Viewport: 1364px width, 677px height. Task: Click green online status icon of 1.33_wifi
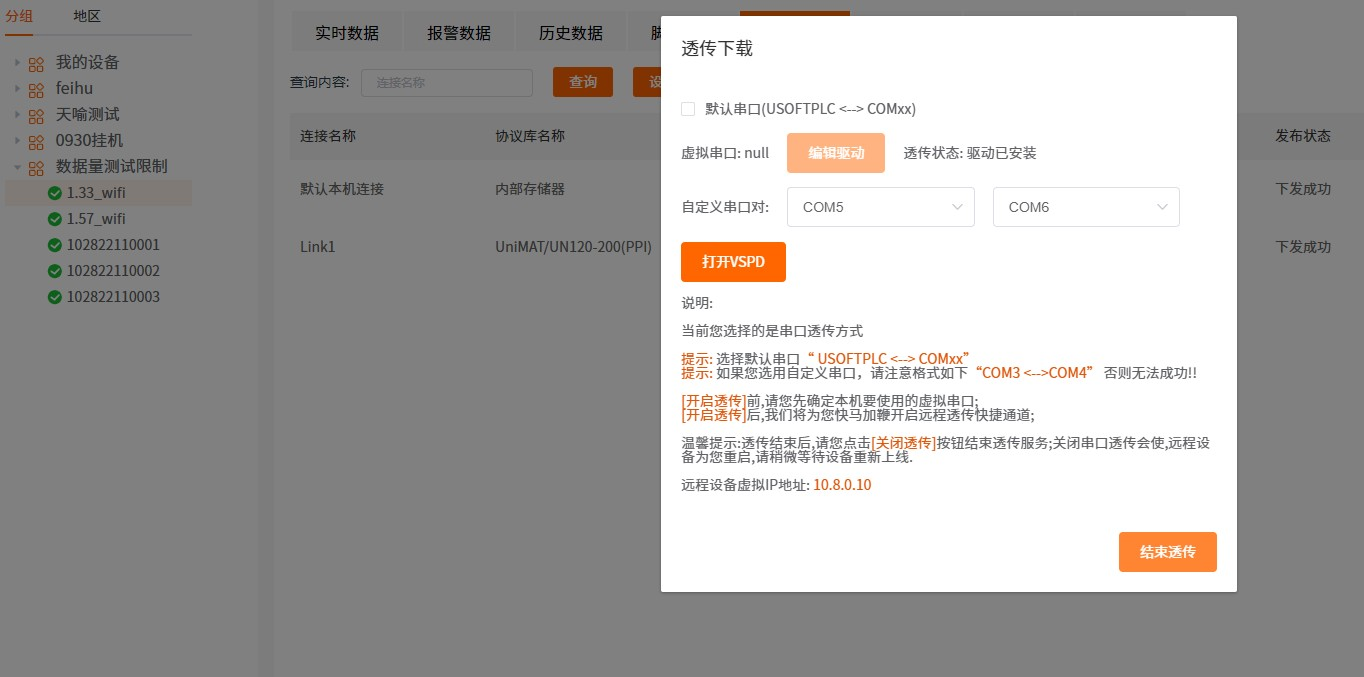pyautogui.click(x=55, y=193)
